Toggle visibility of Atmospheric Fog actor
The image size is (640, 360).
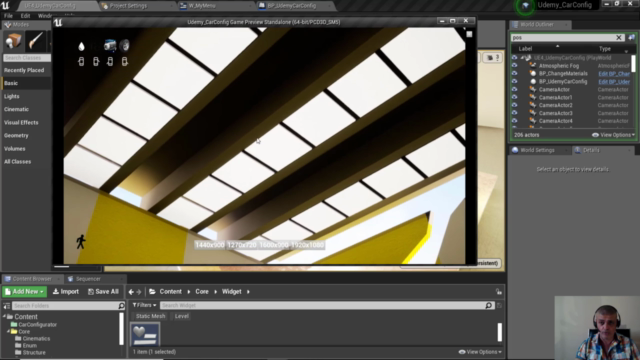[x=514, y=66]
